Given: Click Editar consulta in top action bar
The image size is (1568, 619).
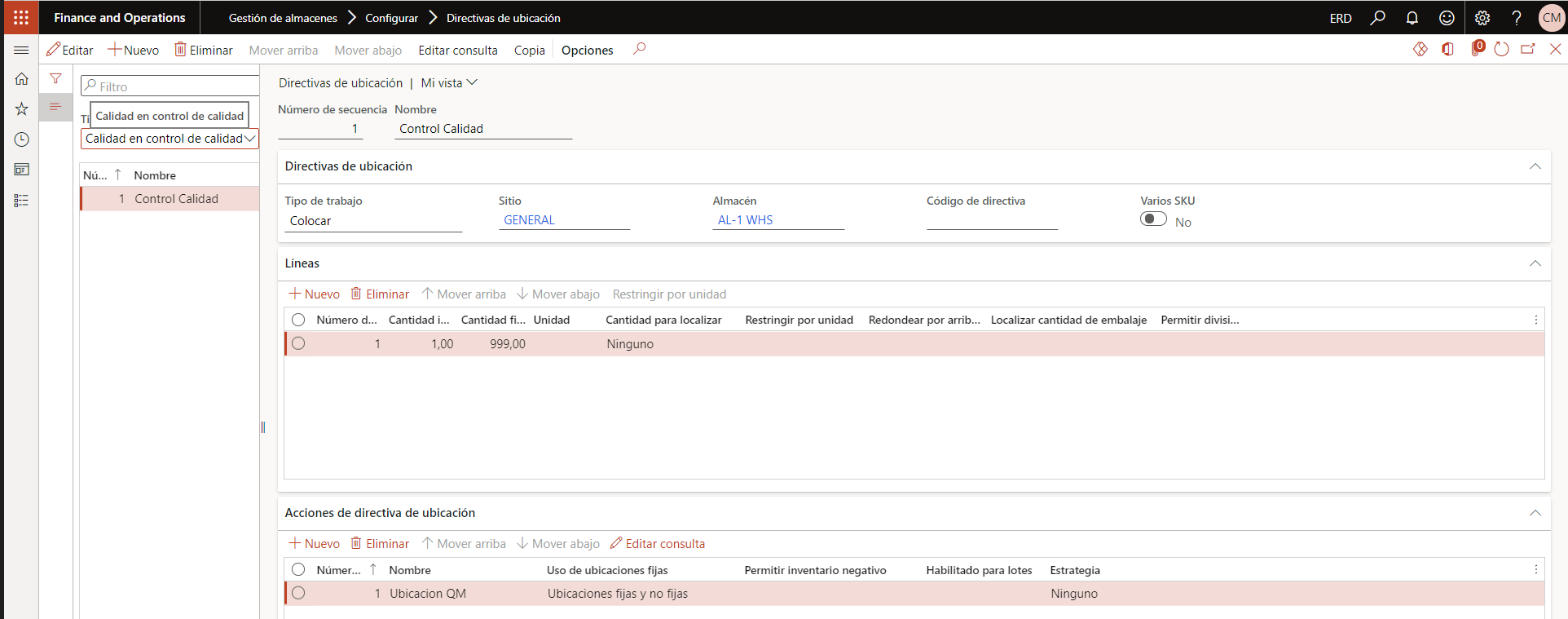Looking at the screenshot, I should pyautogui.click(x=458, y=50).
